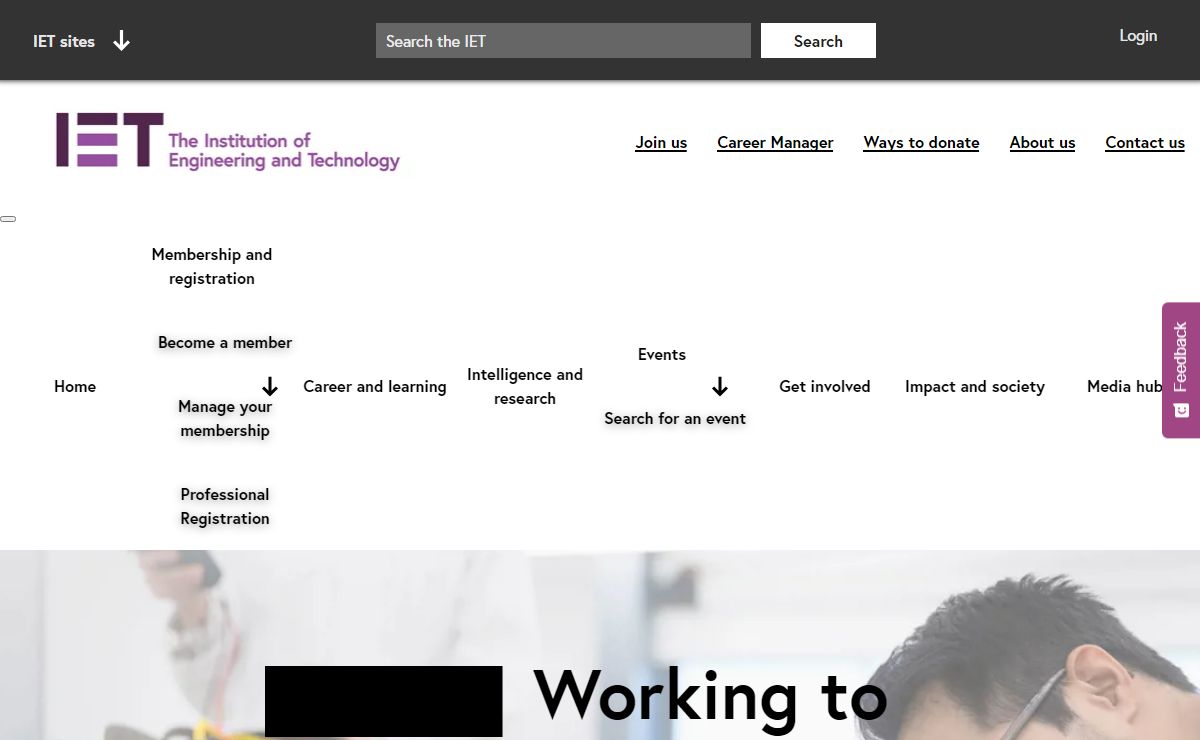This screenshot has width=1200, height=740.
Task: Select Search for an event
Action: 675,419
